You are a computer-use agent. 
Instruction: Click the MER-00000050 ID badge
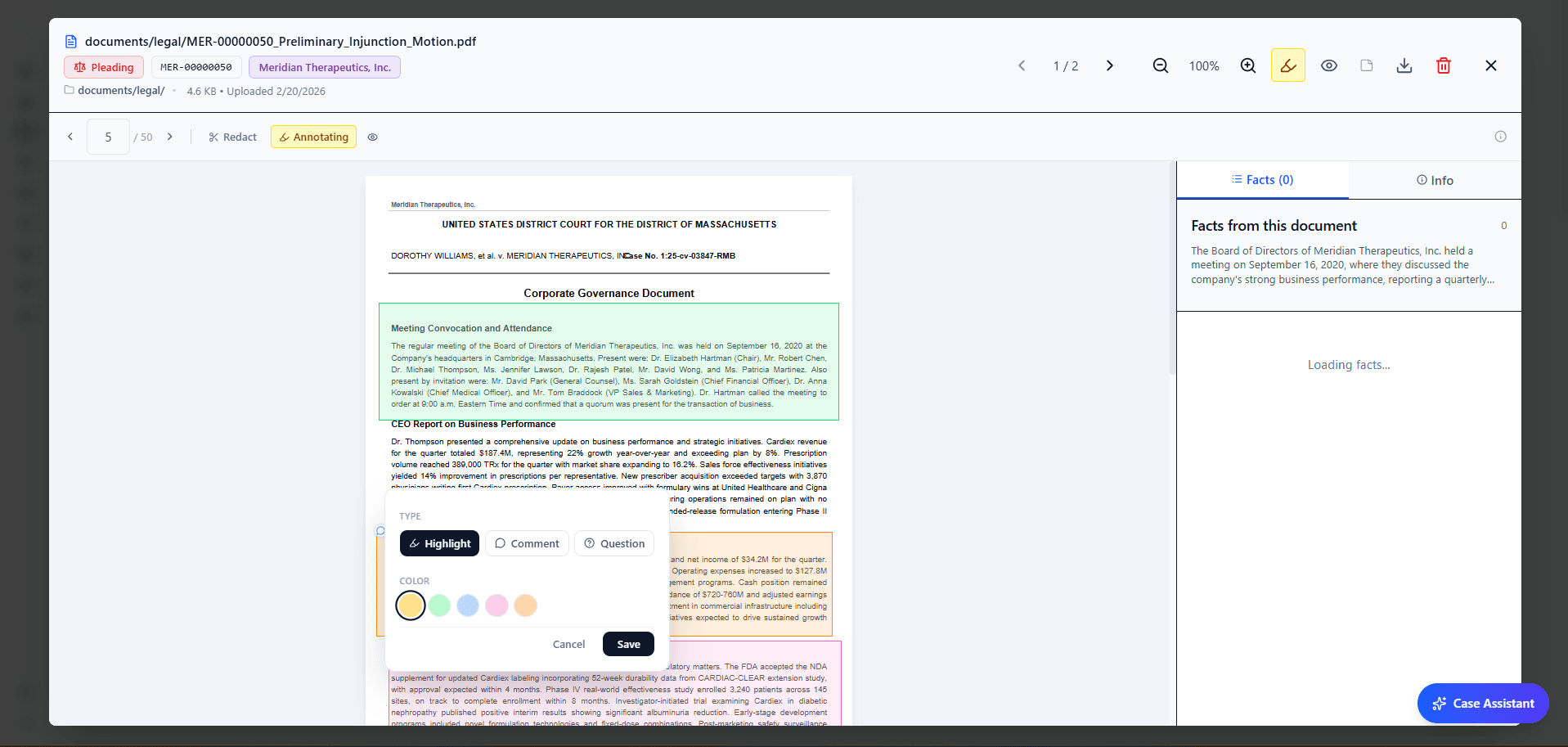[196, 67]
